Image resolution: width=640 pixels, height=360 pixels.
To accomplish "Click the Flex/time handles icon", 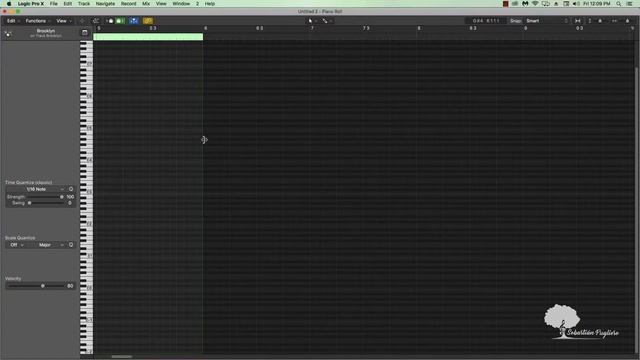I will [96, 21].
